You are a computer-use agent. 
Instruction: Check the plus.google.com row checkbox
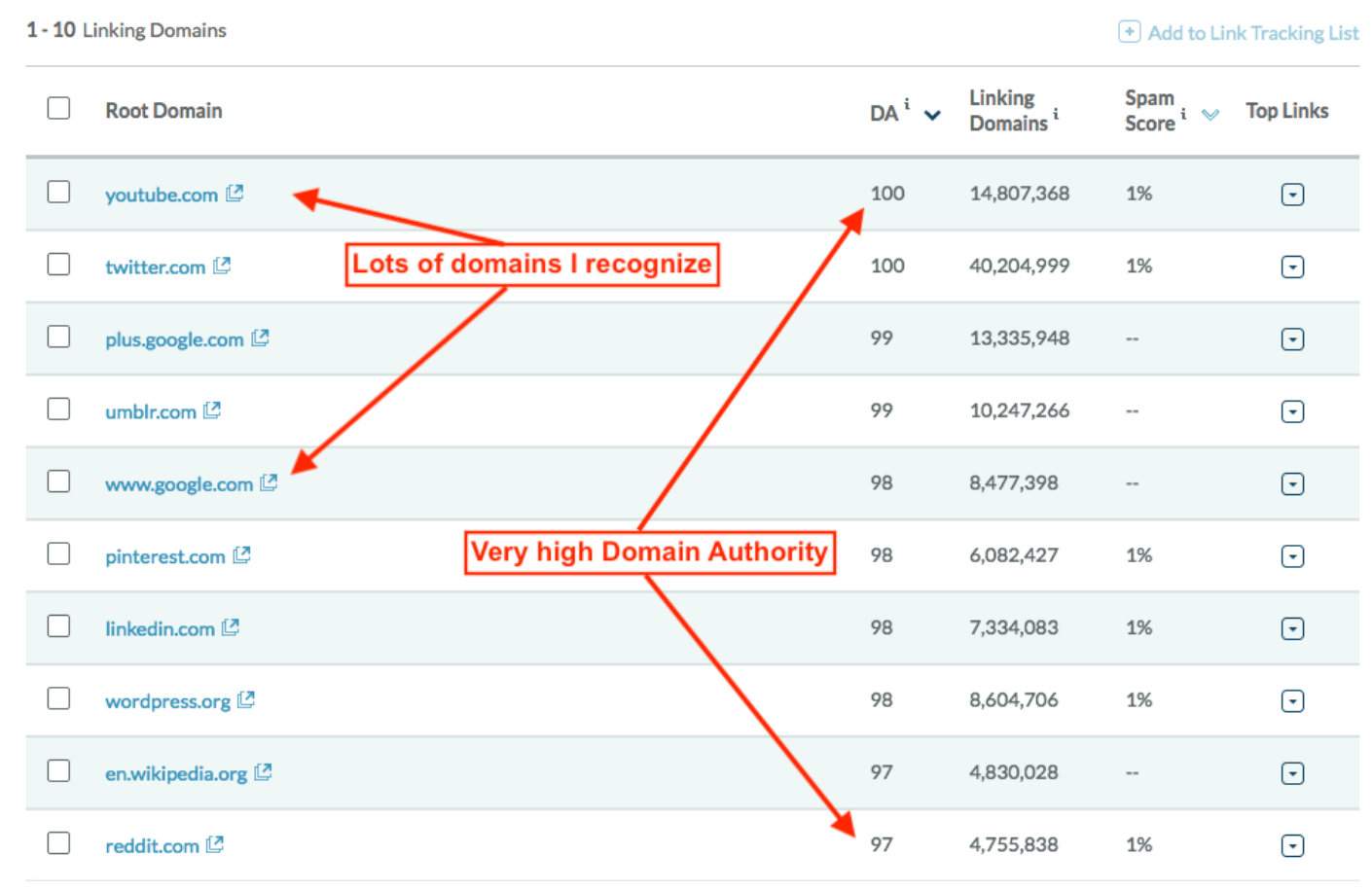click(x=58, y=337)
